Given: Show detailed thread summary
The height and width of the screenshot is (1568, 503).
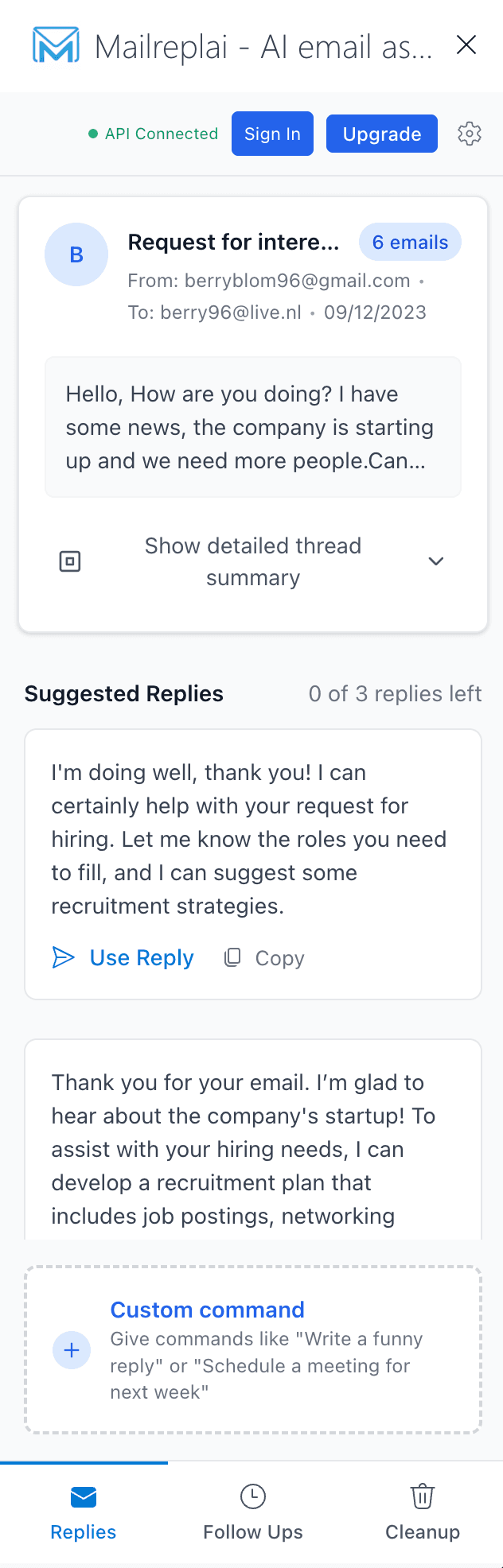Looking at the screenshot, I should point(253,561).
